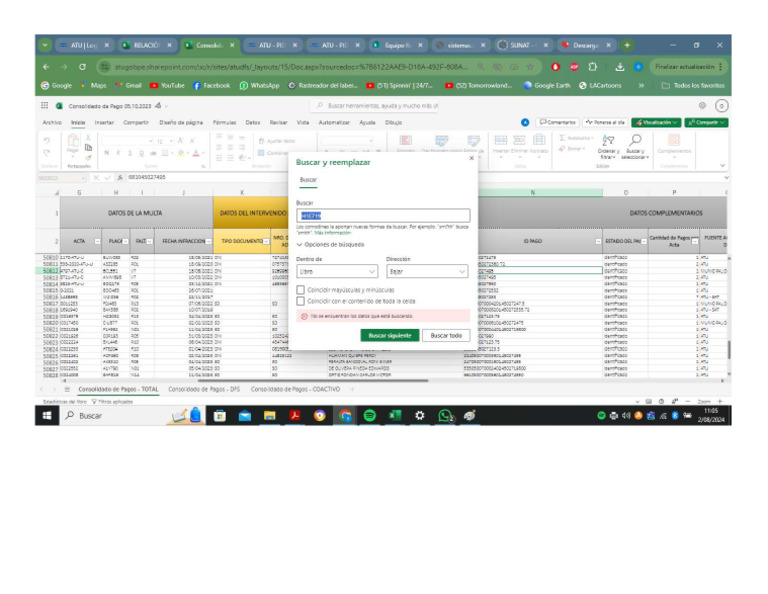Click the Buscar todo button
The image size is (768, 594).
(x=446, y=335)
